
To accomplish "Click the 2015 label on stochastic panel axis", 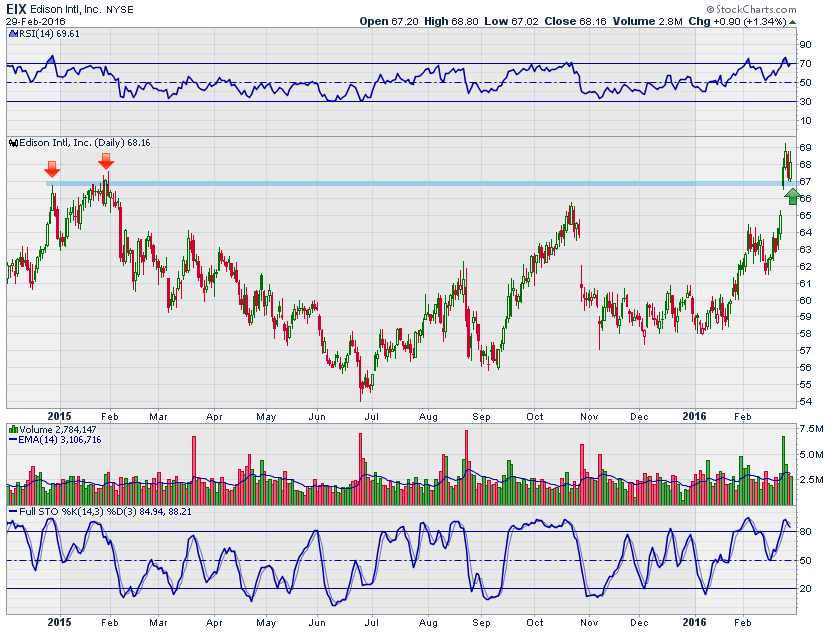I will click(x=59, y=622).
